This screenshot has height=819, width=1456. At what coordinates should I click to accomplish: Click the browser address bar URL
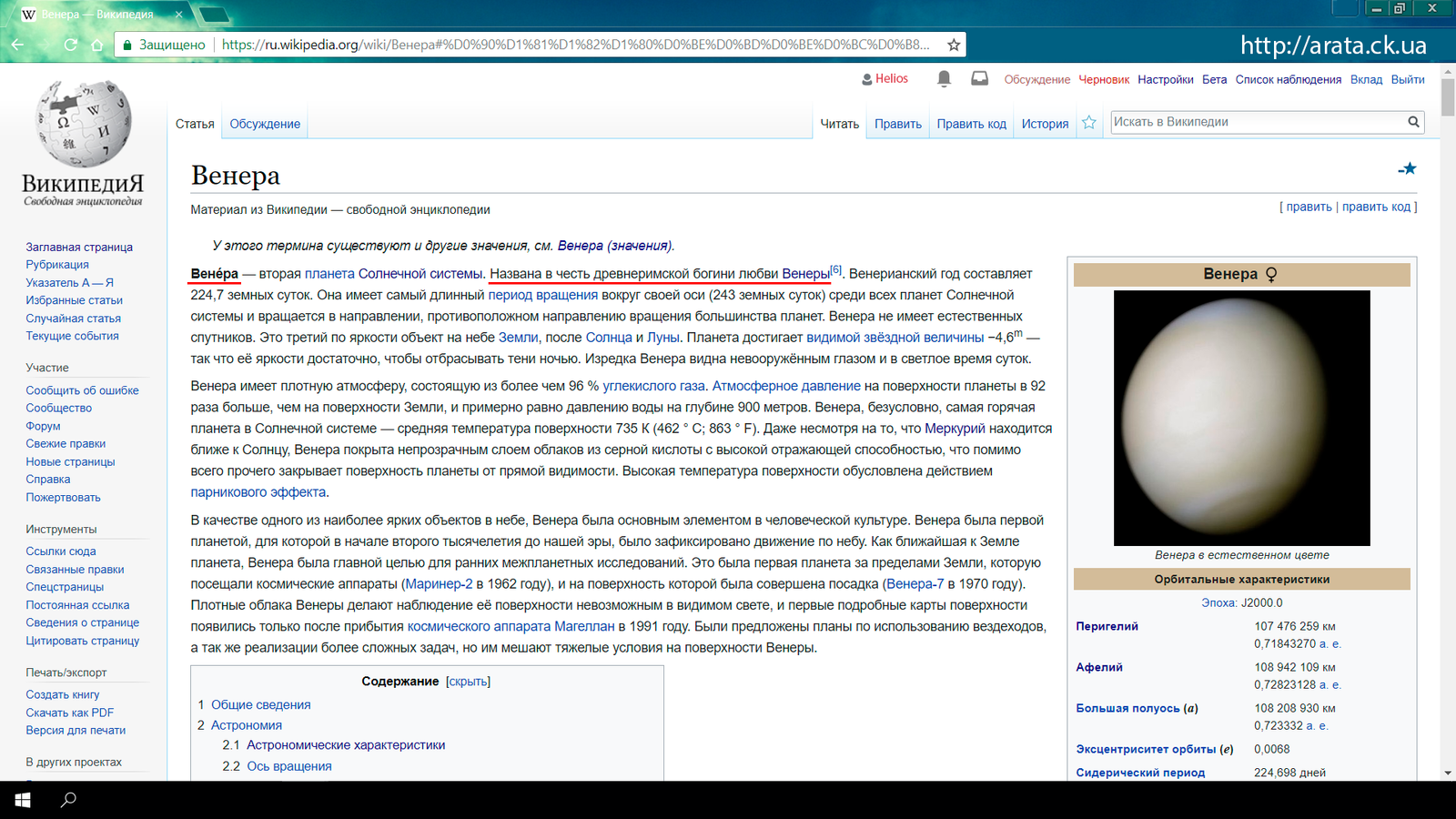575,45
